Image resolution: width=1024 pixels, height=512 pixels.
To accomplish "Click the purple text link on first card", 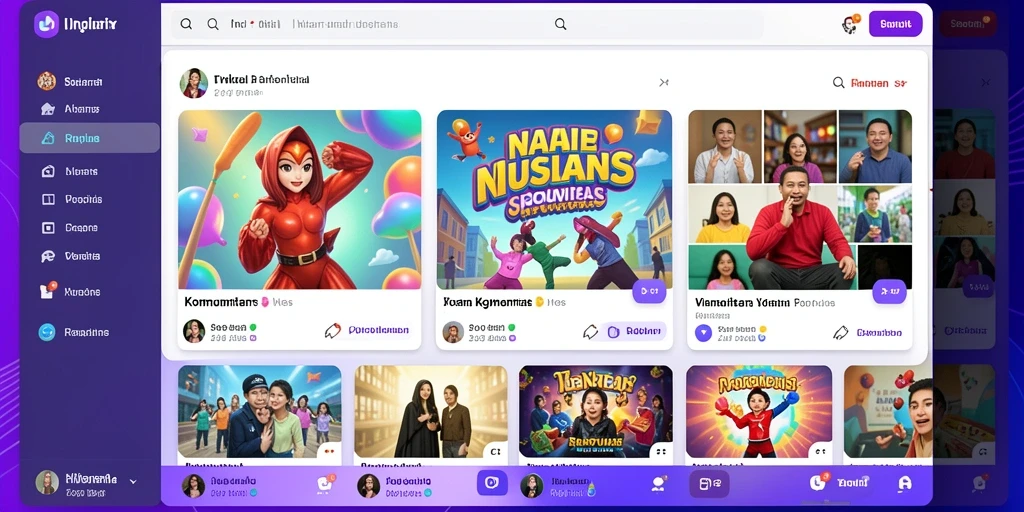I will [379, 330].
